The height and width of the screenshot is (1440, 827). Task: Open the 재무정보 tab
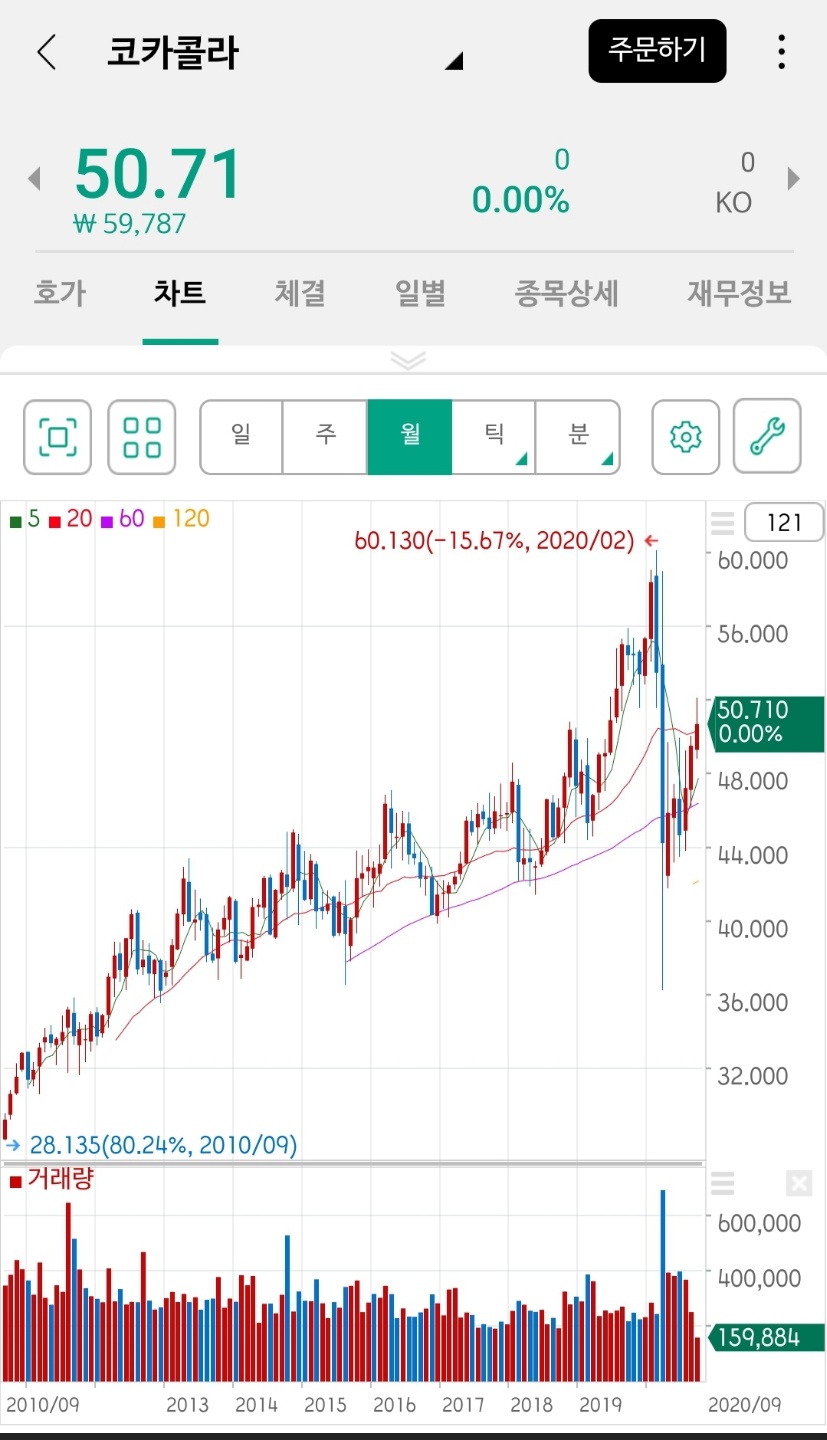point(739,294)
